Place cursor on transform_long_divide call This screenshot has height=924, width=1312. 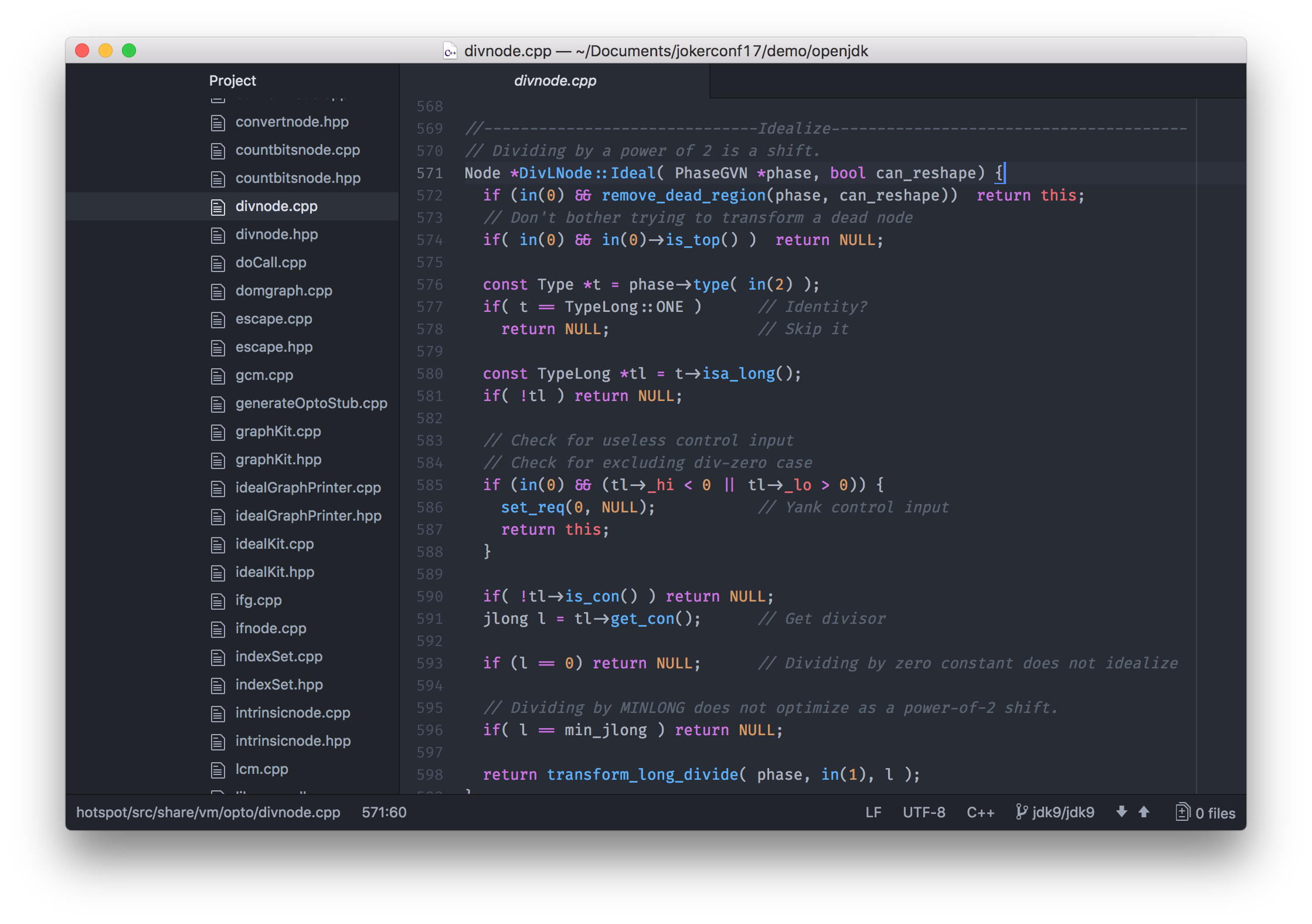(642, 774)
